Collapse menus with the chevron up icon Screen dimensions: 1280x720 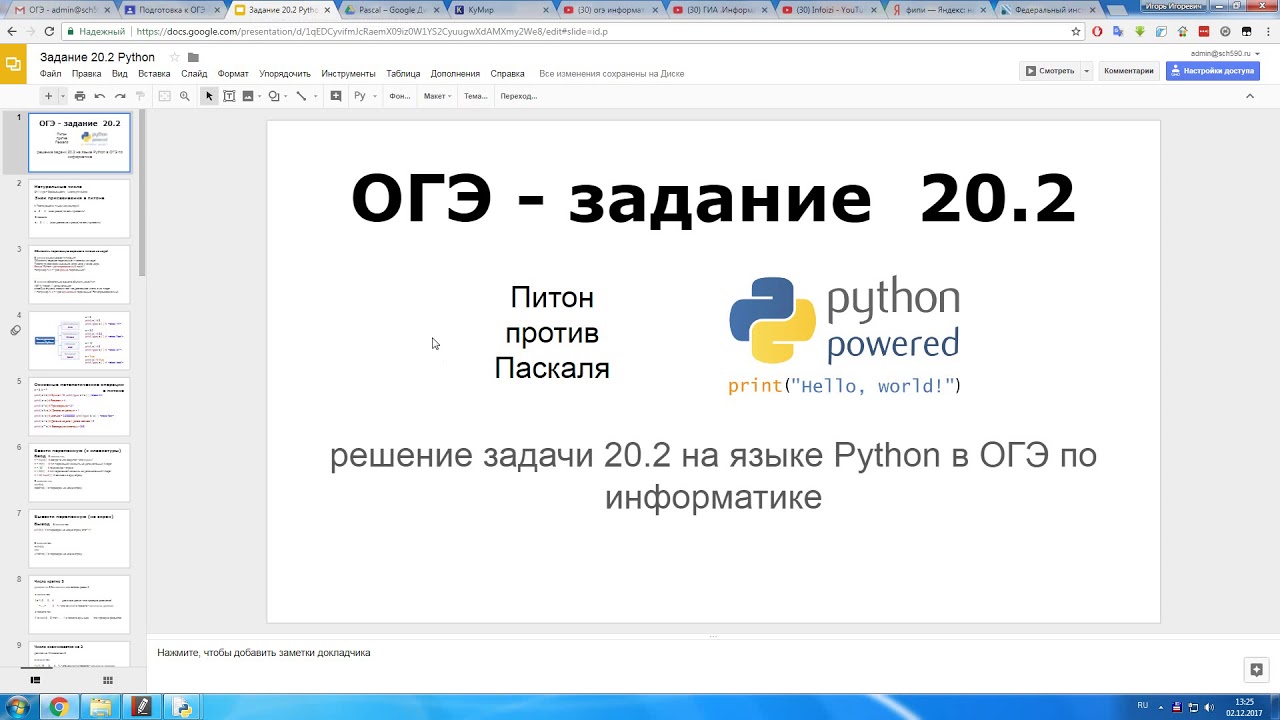point(1250,96)
